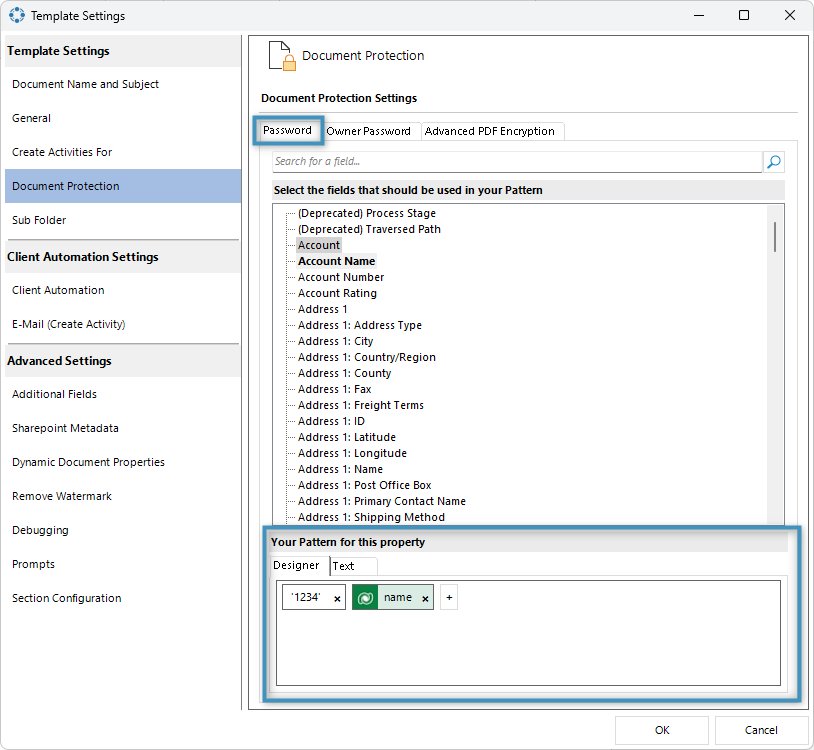Click the field list scrollbar thumb

(x=775, y=237)
